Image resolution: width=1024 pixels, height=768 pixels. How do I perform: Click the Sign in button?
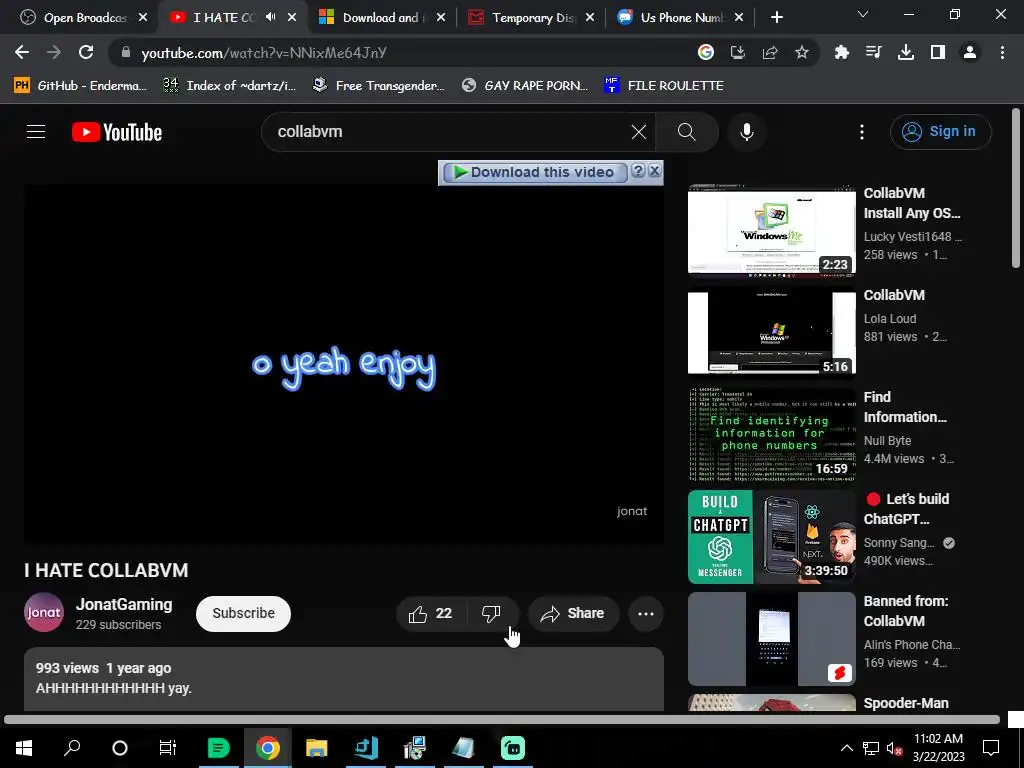pyautogui.click(x=940, y=132)
